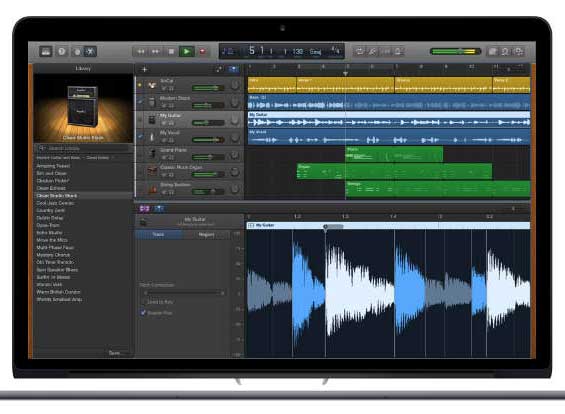Click the playhead marker on tracks ruler

tap(345, 74)
